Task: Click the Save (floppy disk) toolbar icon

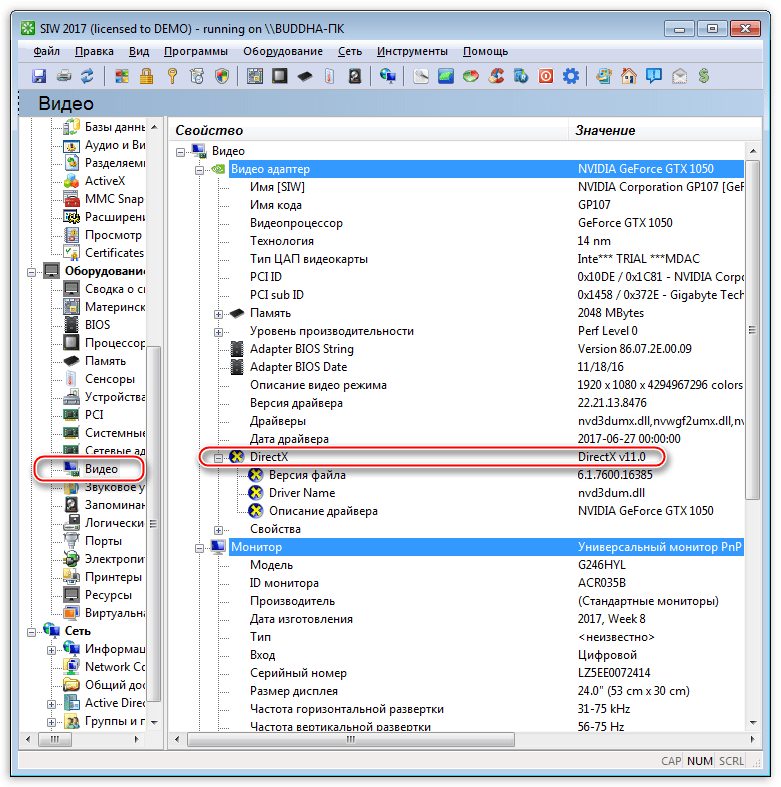Action: point(39,76)
